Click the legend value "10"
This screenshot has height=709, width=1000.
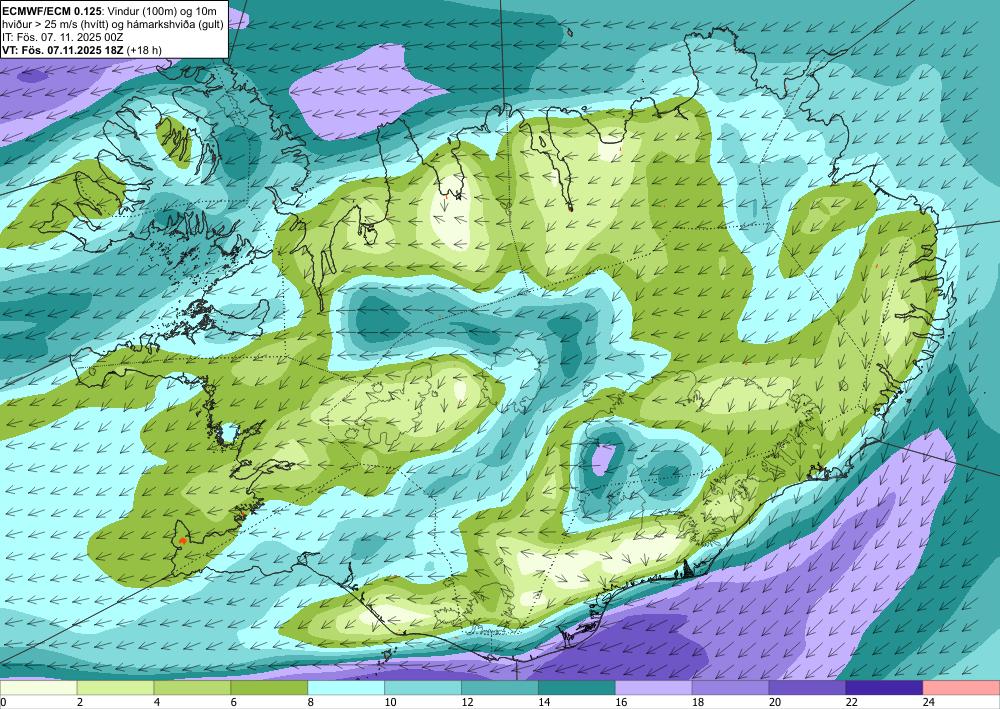390,703
